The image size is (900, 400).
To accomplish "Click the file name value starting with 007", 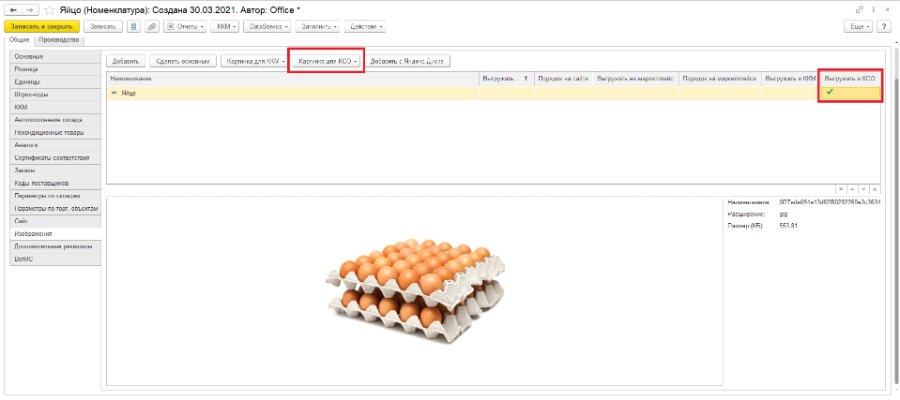I will point(830,203).
